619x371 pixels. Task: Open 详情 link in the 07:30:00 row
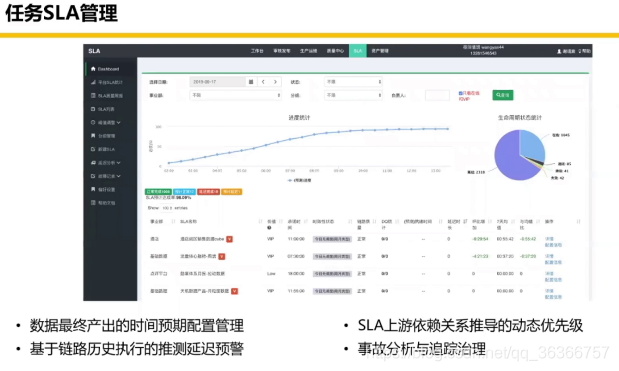point(549,256)
